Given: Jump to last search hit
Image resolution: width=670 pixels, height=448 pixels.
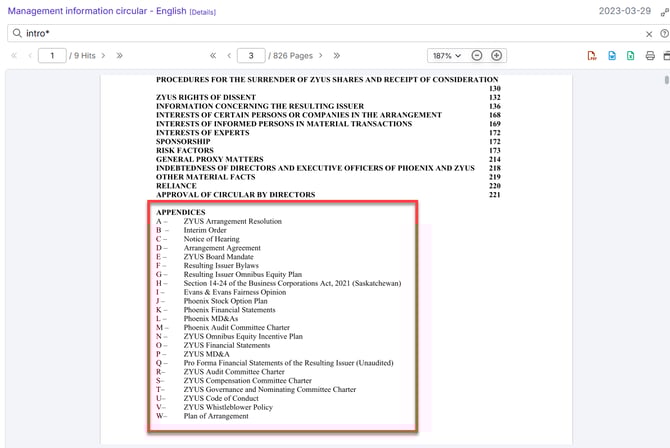Looking at the screenshot, I should coord(120,56).
